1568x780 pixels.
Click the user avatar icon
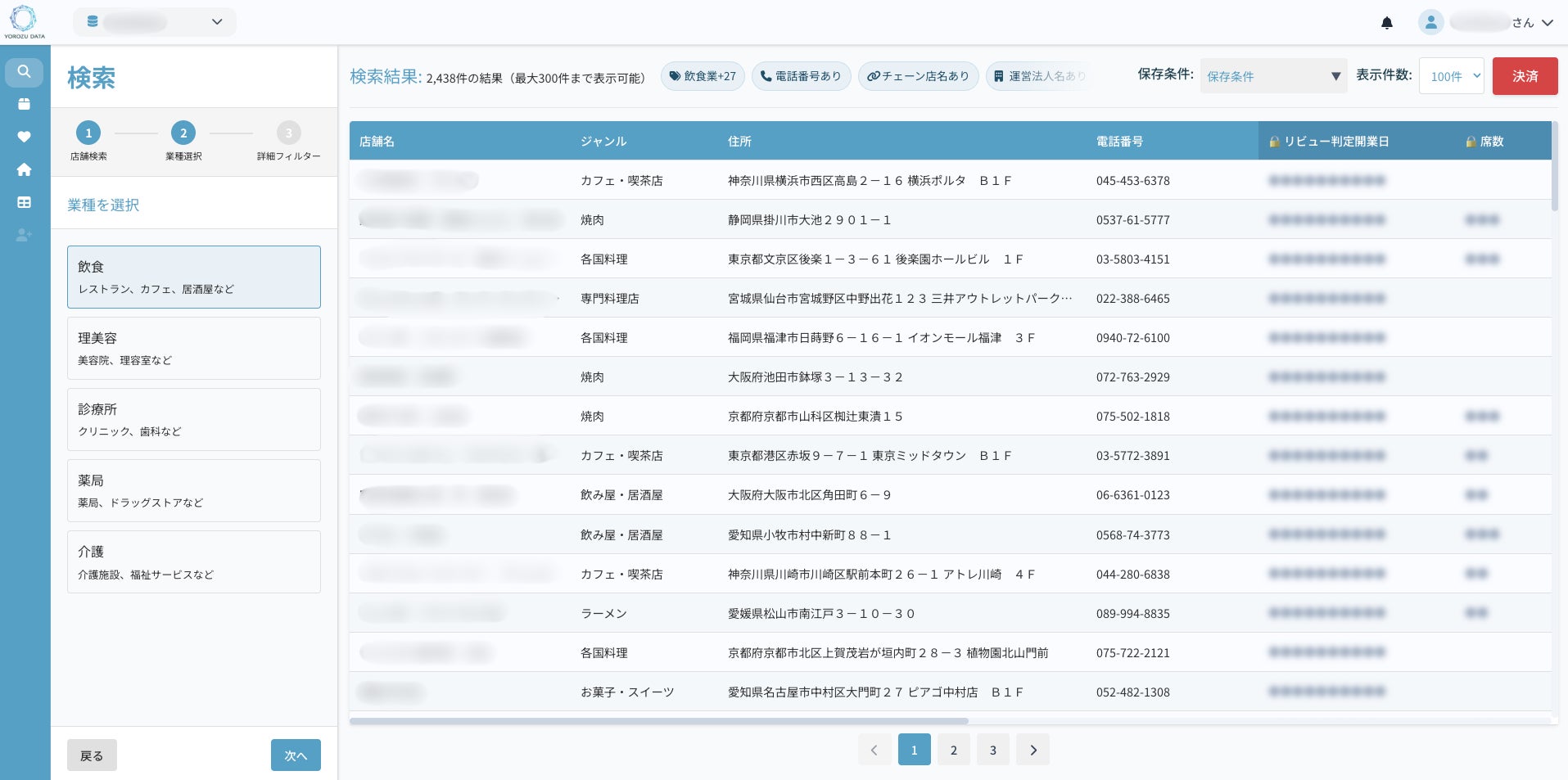[1430, 22]
